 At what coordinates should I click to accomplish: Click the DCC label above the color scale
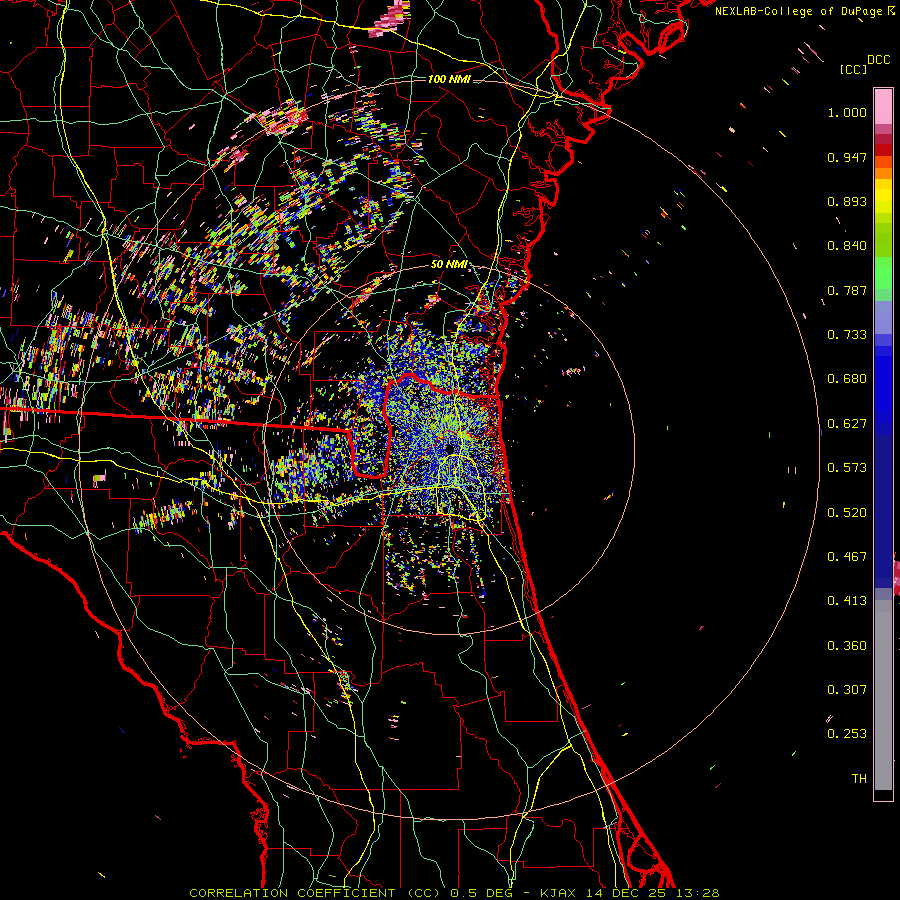pyautogui.click(x=879, y=60)
